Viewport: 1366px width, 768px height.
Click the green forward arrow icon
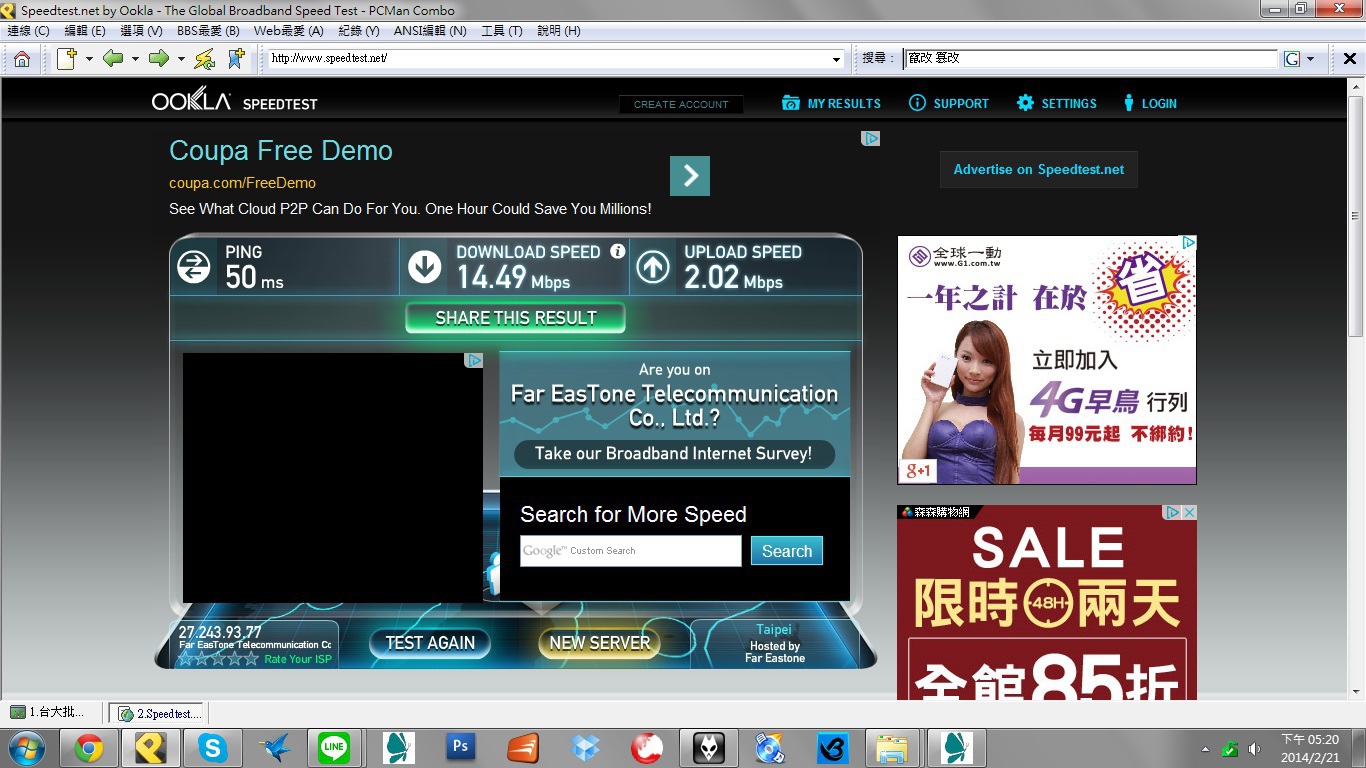[x=158, y=59]
